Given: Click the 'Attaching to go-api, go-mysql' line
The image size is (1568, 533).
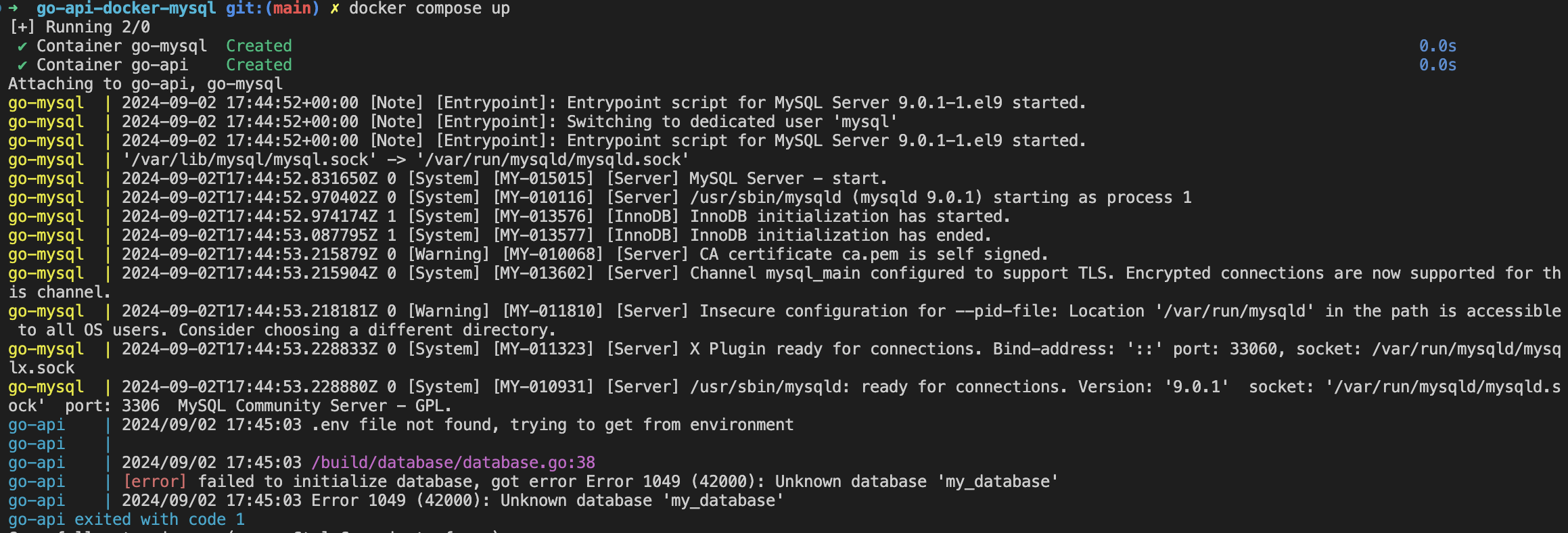Looking at the screenshot, I should [145, 84].
